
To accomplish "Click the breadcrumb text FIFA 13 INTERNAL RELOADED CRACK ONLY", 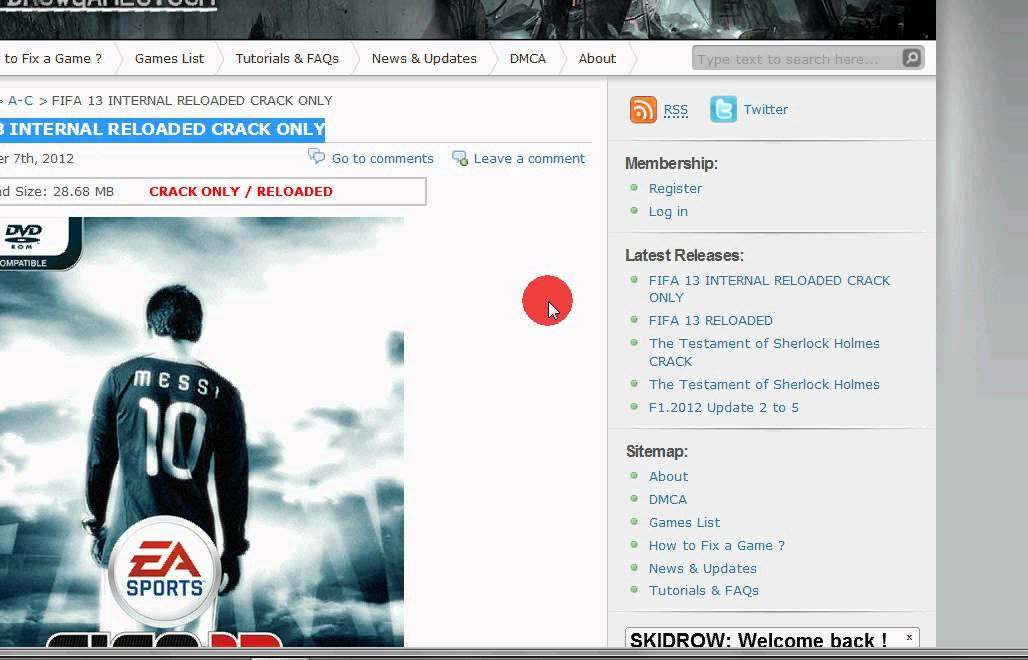I will (x=192, y=100).
